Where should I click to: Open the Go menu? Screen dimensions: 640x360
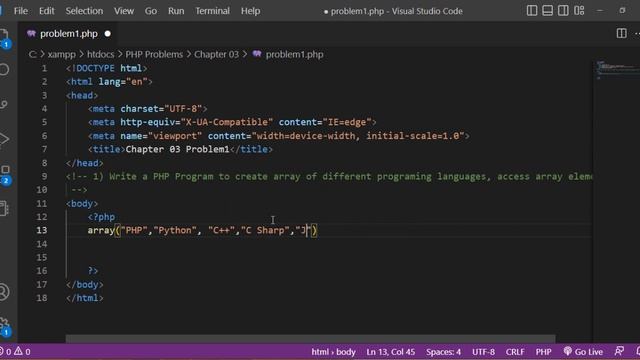click(151, 11)
